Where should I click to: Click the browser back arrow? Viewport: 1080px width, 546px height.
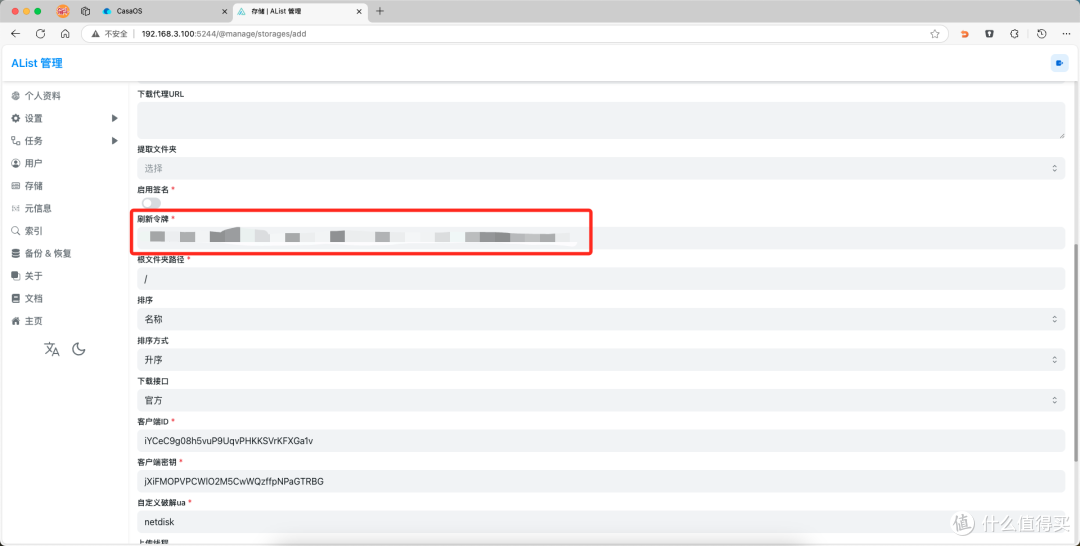(x=15, y=34)
